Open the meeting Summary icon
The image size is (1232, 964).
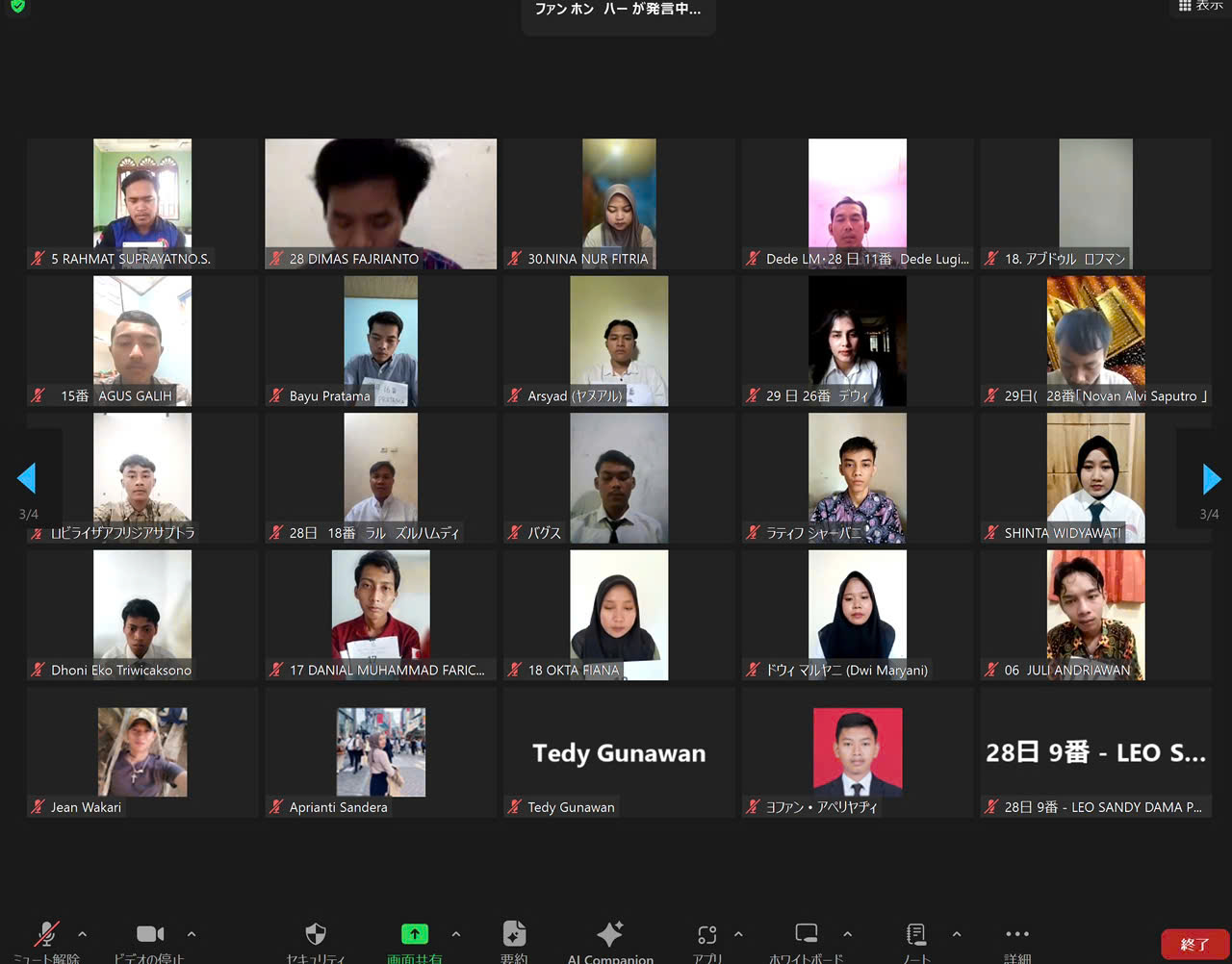[514, 934]
